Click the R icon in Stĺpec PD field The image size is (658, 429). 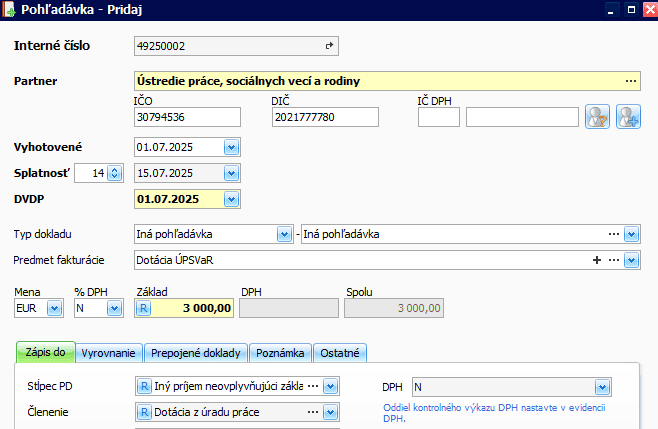(143, 386)
